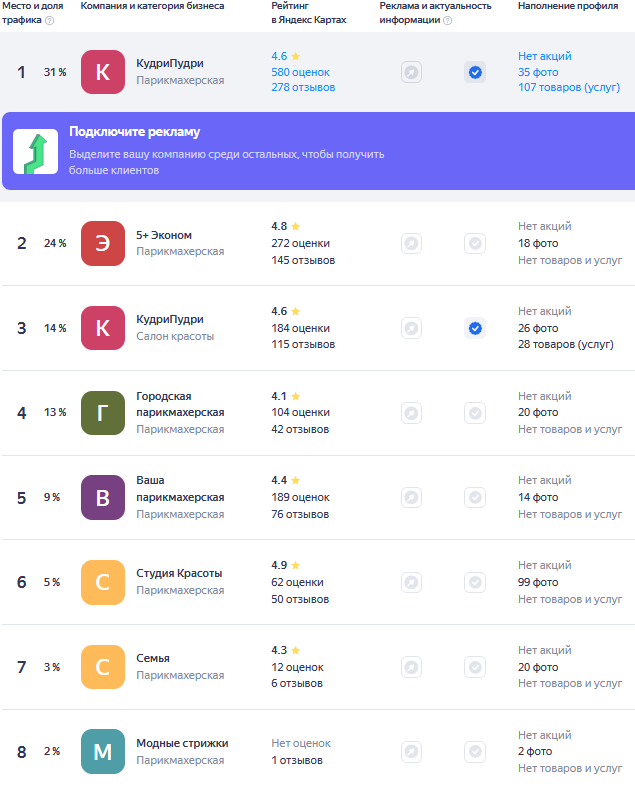Click '28 товаров (услуг)' in the third row

coord(566,344)
